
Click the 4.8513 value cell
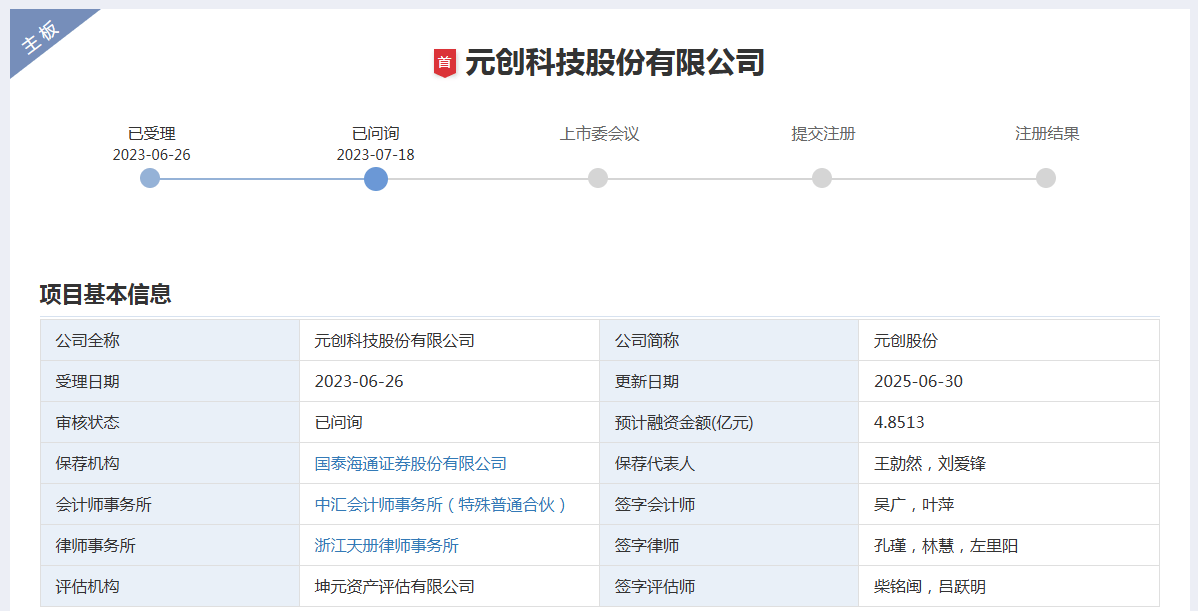1009,422
